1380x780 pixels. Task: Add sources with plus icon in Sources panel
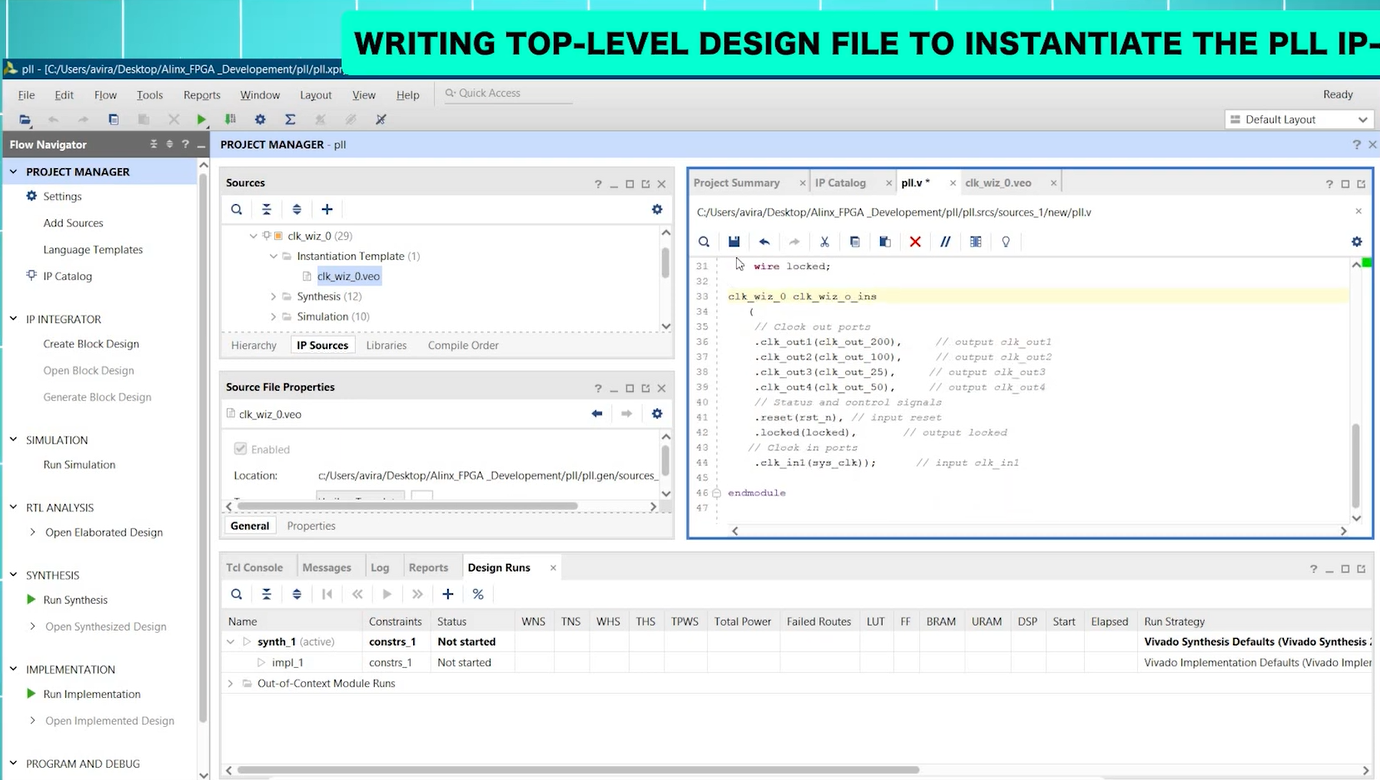tap(327, 210)
